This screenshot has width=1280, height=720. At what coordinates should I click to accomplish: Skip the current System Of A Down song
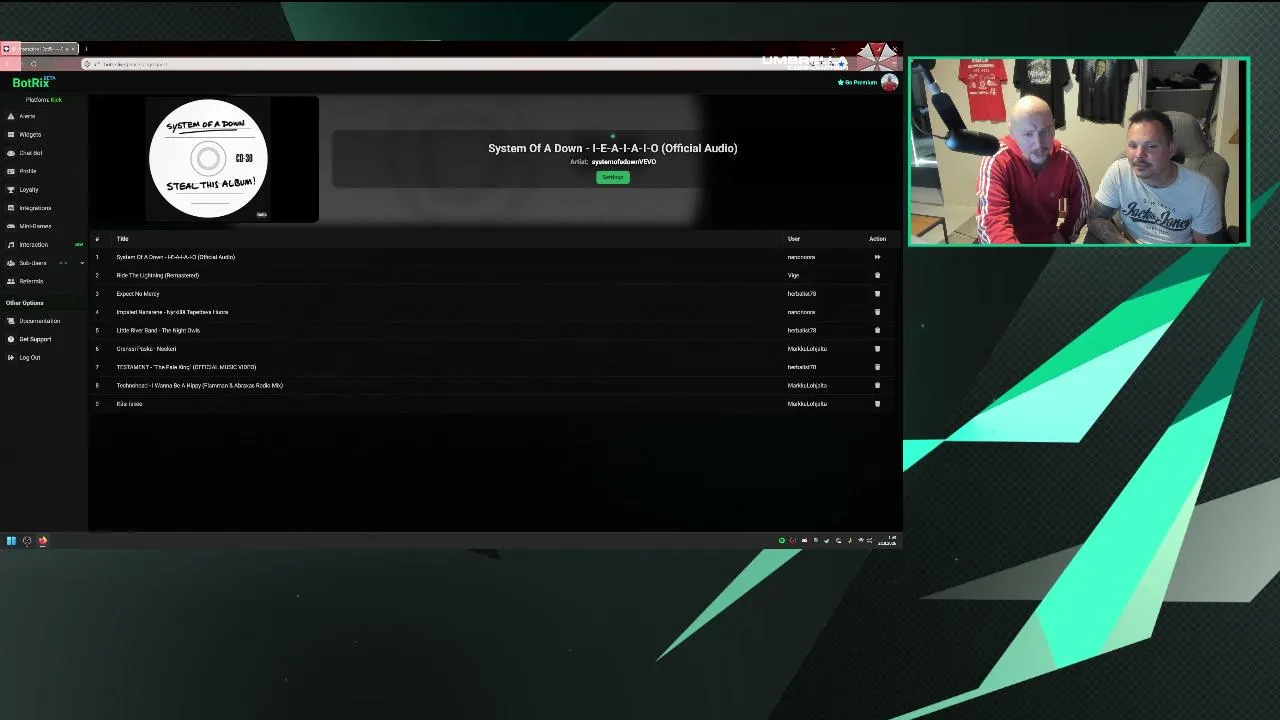click(x=877, y=257)
